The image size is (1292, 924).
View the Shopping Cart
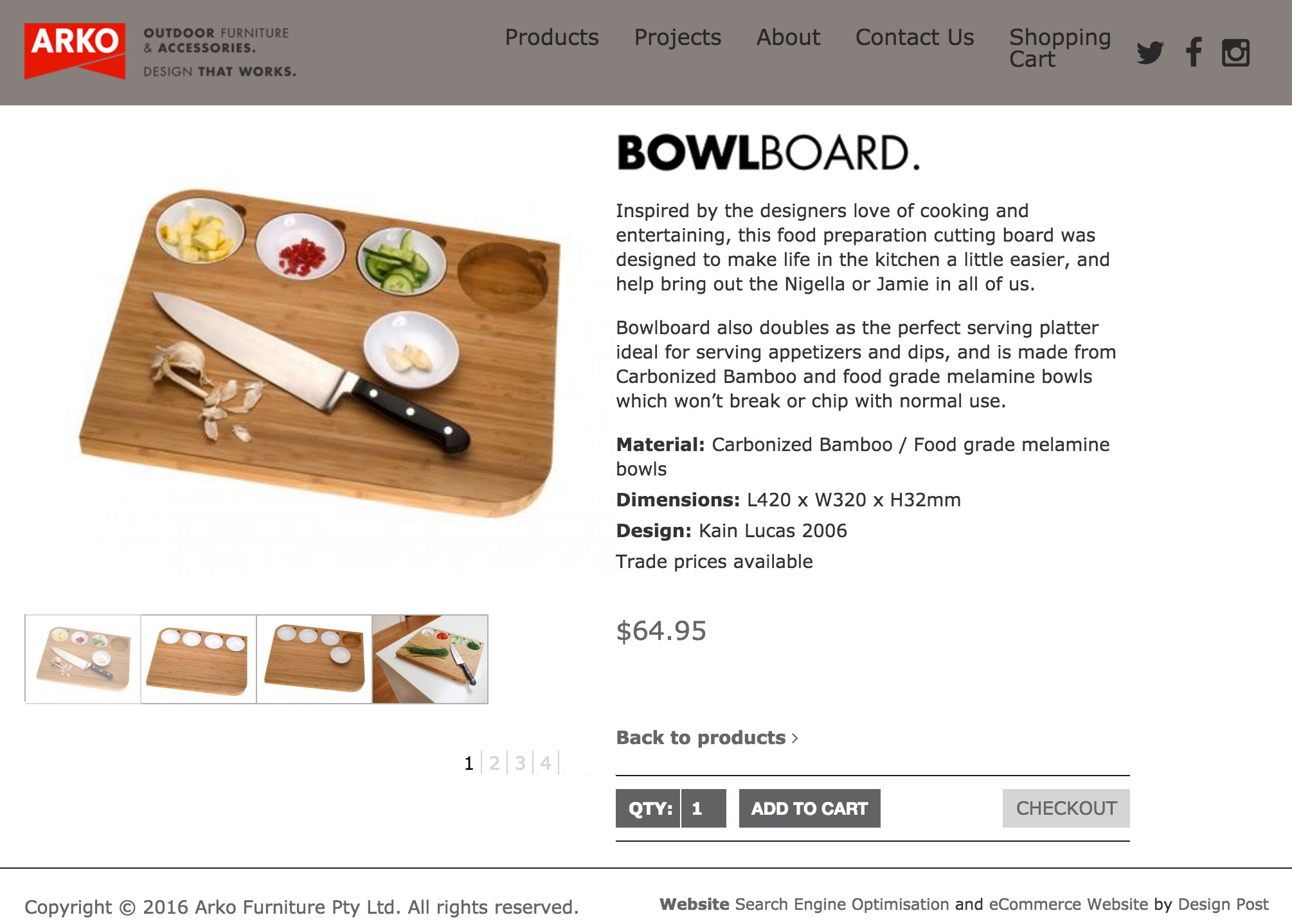pos(1060,48)
